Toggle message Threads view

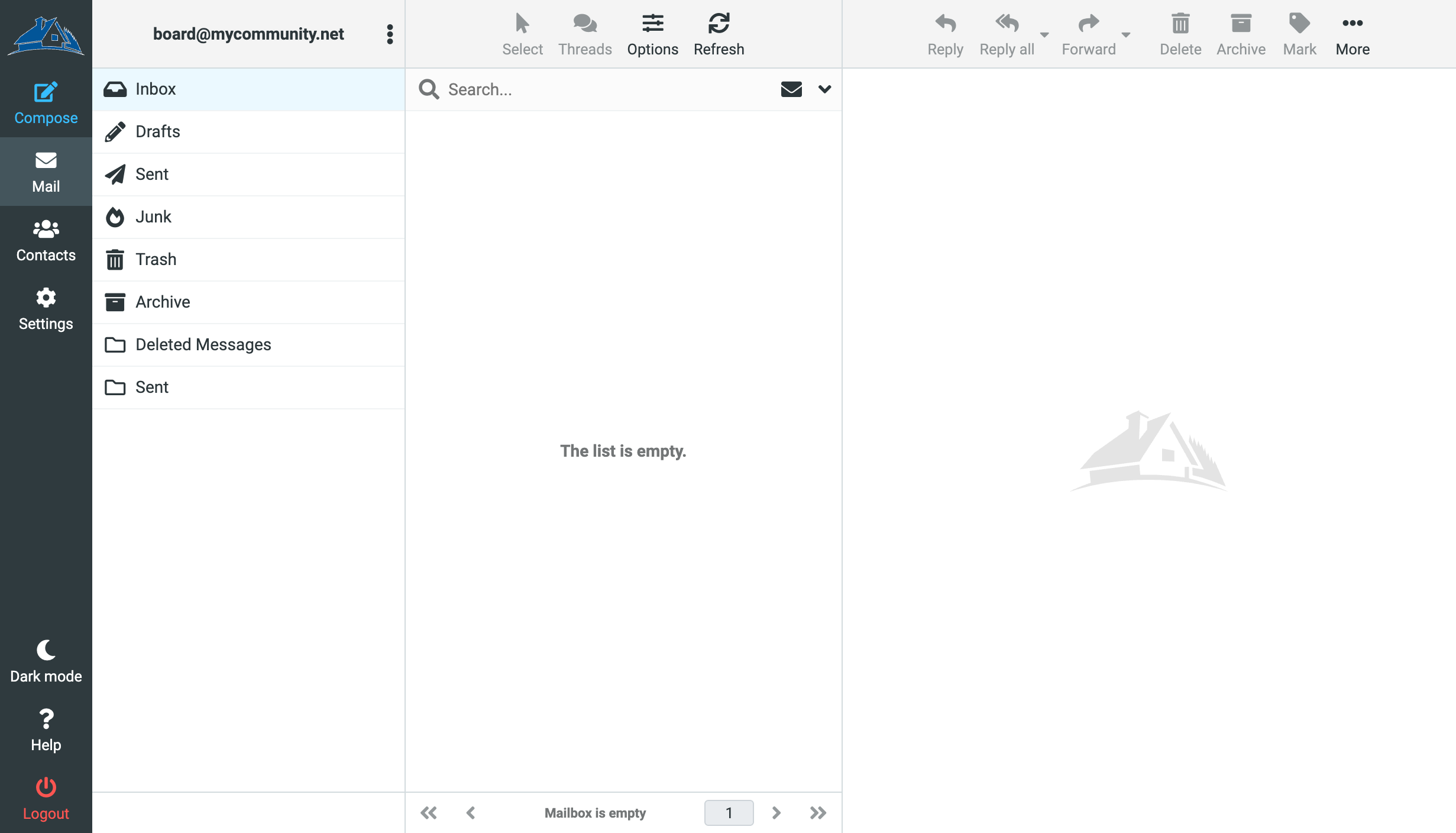coord(584,34)
